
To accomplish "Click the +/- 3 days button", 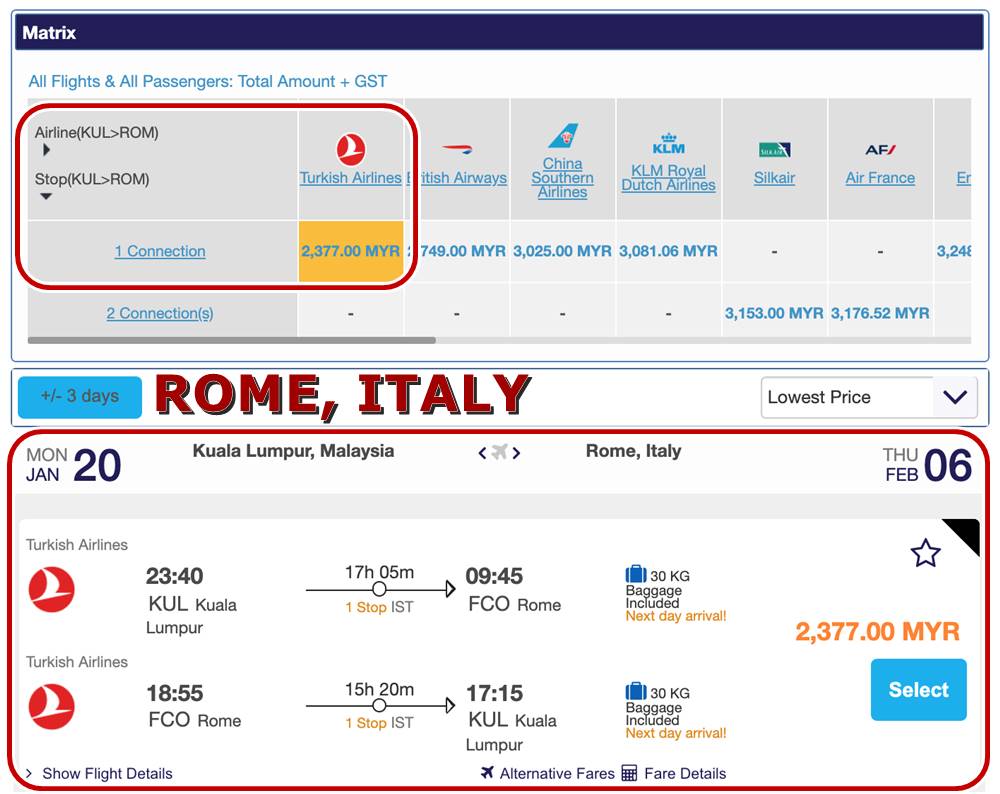I will (80, 397).
